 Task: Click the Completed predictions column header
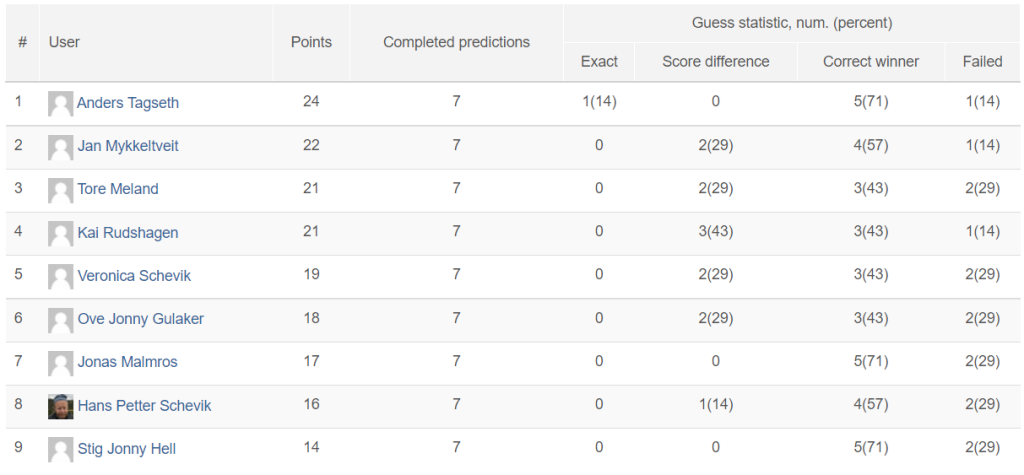(x=456, y=42)
